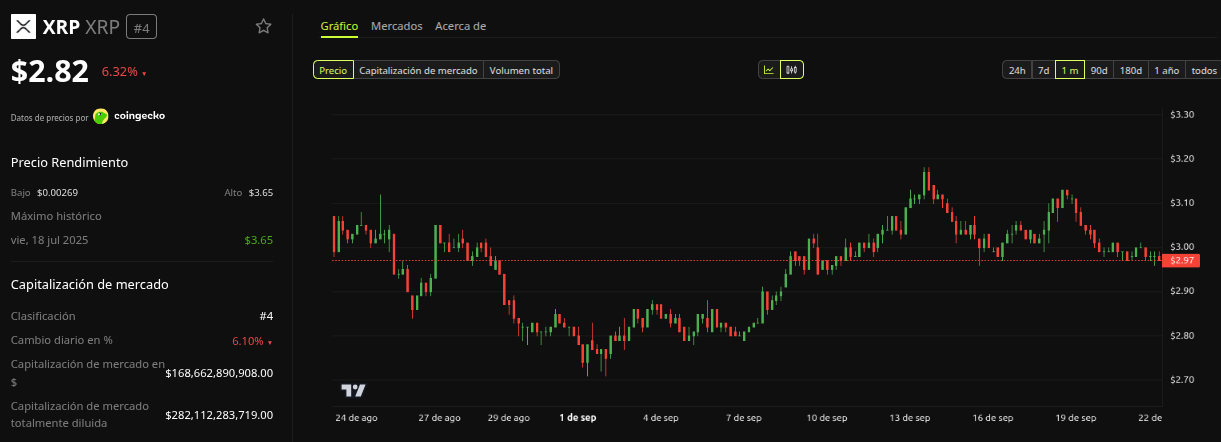Click fully diluted value $282,112,283,719.00
The height and width of the screenshot is (442, 1221).
[219, 415]
